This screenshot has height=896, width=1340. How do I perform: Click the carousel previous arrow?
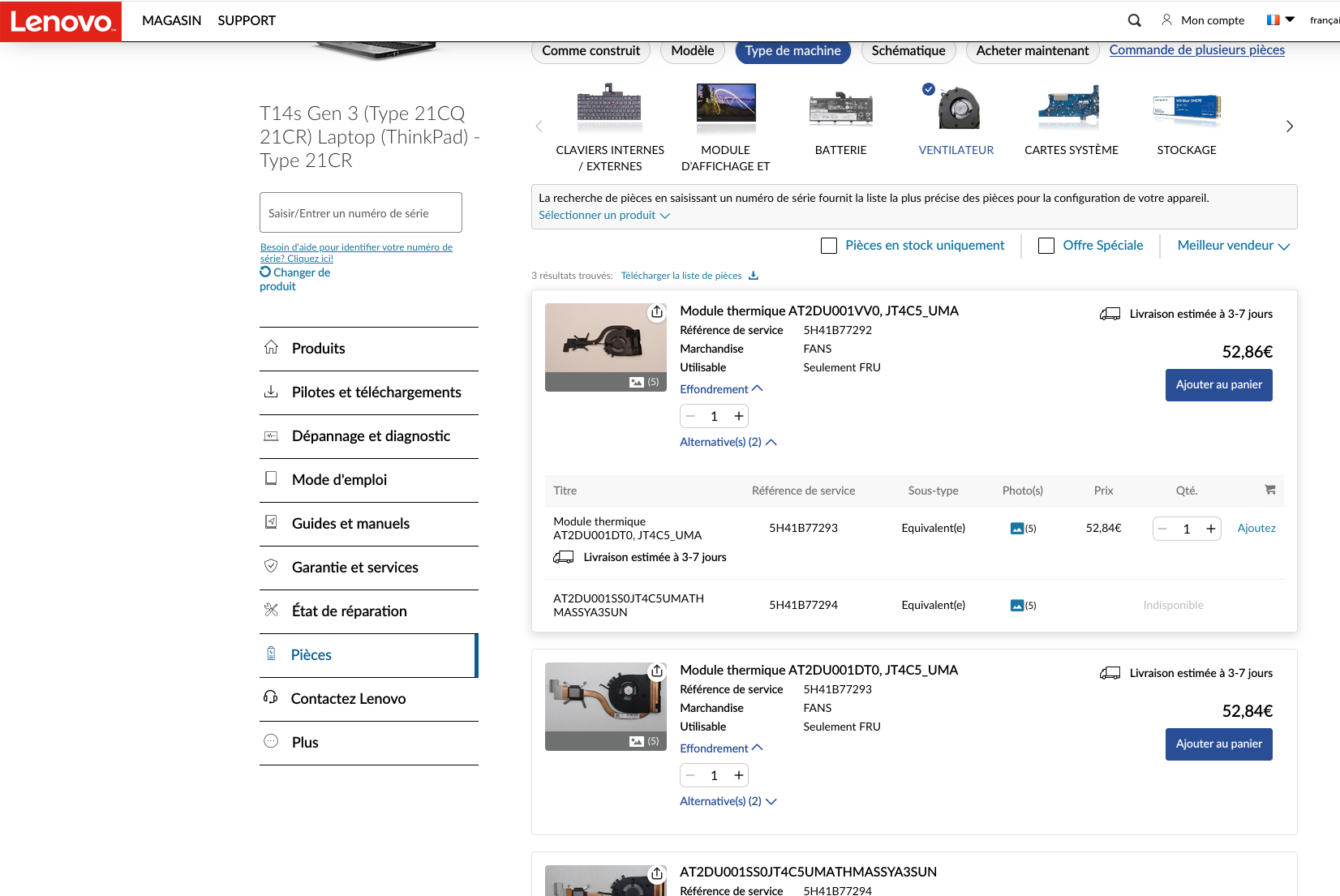tap(539, 126)
